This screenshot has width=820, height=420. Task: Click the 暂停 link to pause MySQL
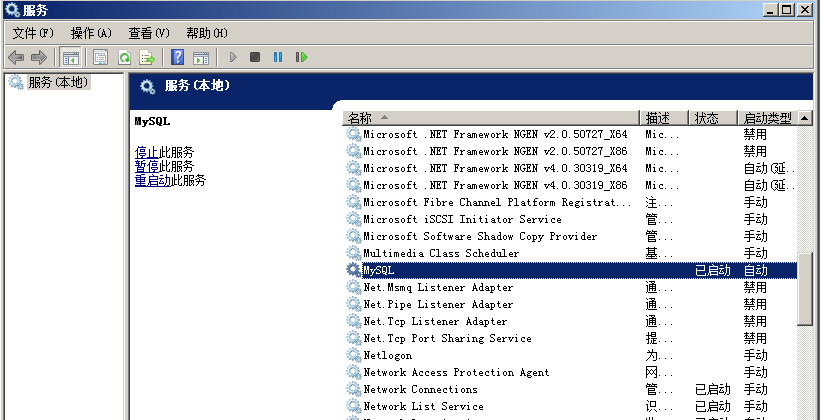(x=147, y=167)
